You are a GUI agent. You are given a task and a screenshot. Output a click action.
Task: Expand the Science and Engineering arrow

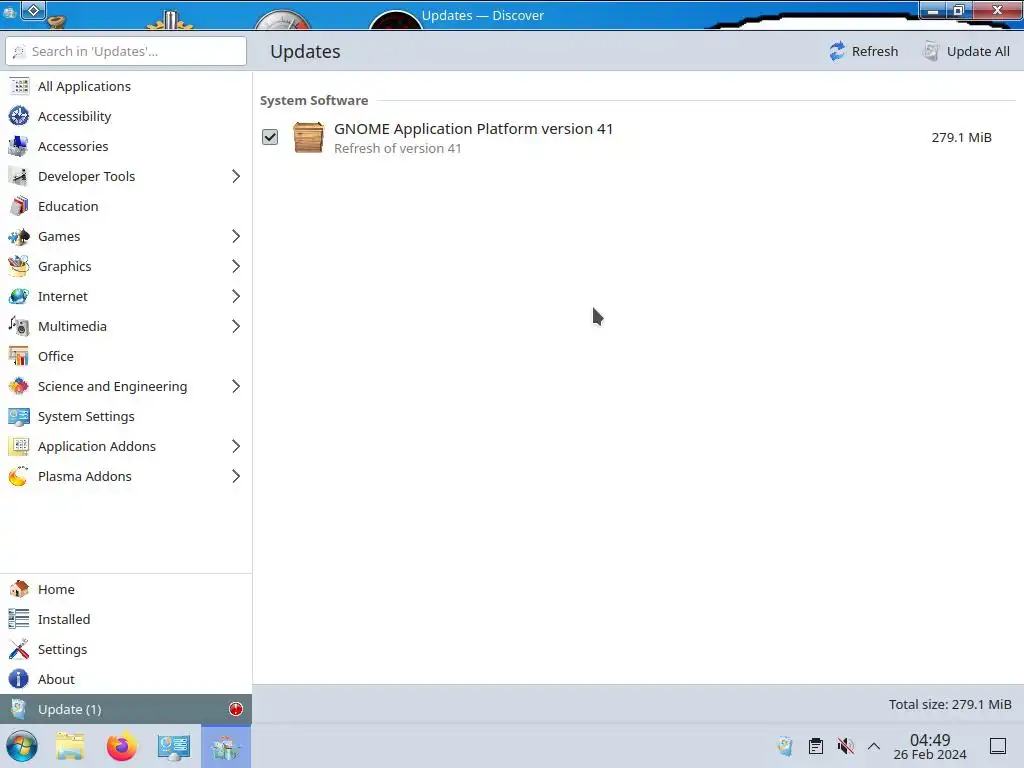click(x=236, y=387)
